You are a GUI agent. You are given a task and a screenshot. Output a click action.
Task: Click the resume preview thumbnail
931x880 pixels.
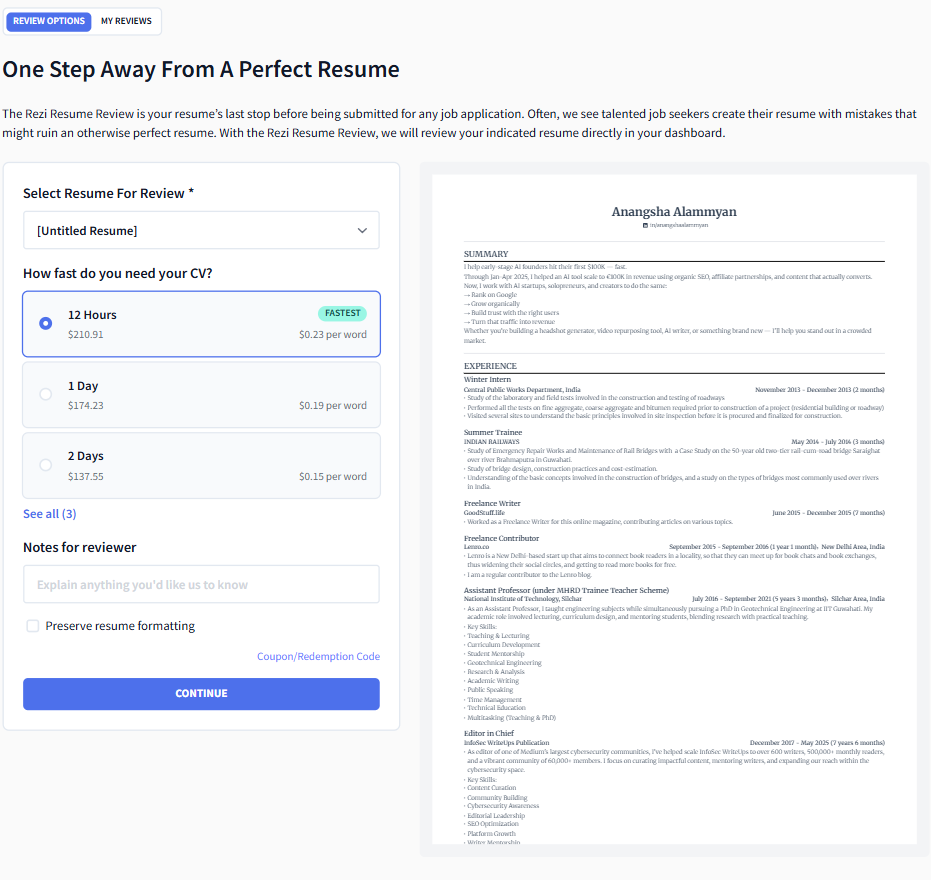674,509
